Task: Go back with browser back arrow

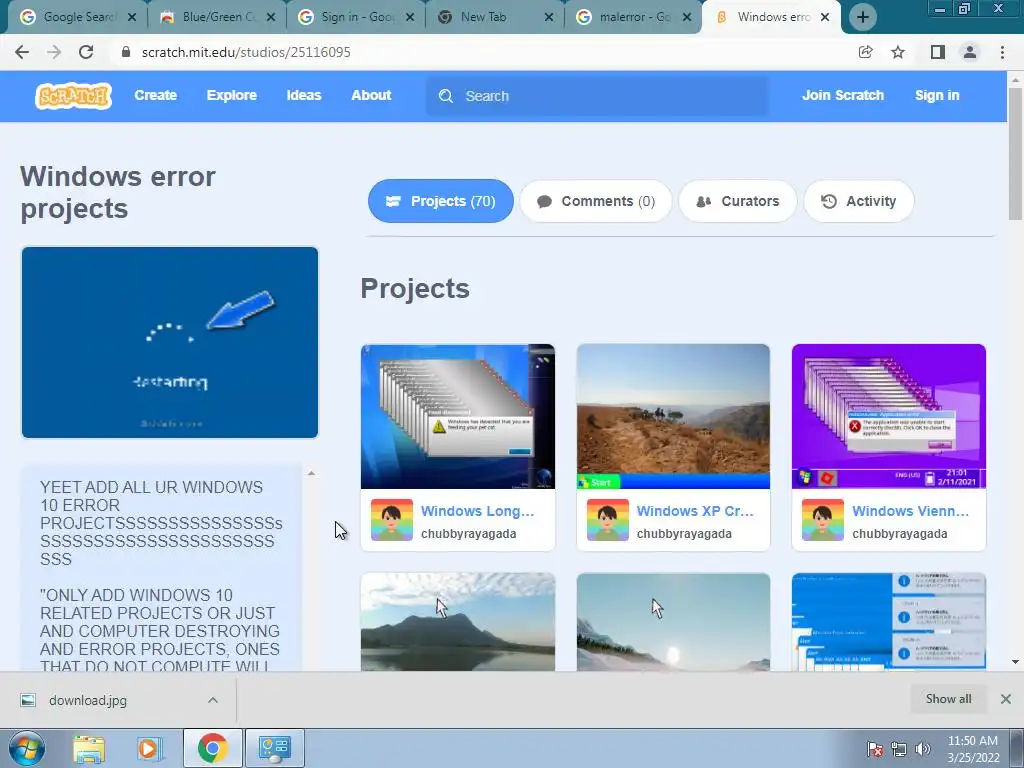Action: (x=22, y=52)
